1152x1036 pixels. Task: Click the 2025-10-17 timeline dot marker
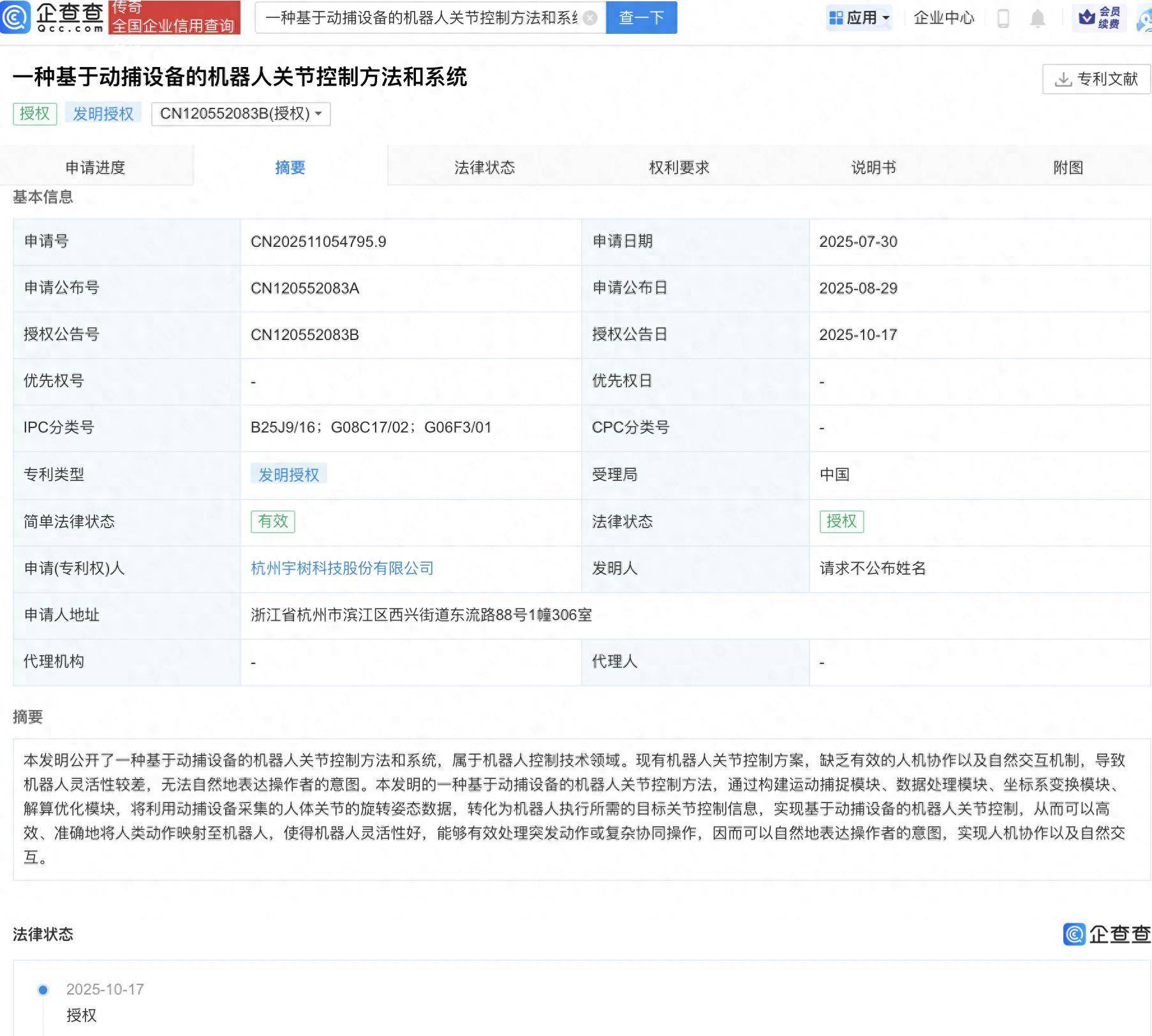click(x=43, y=989)
